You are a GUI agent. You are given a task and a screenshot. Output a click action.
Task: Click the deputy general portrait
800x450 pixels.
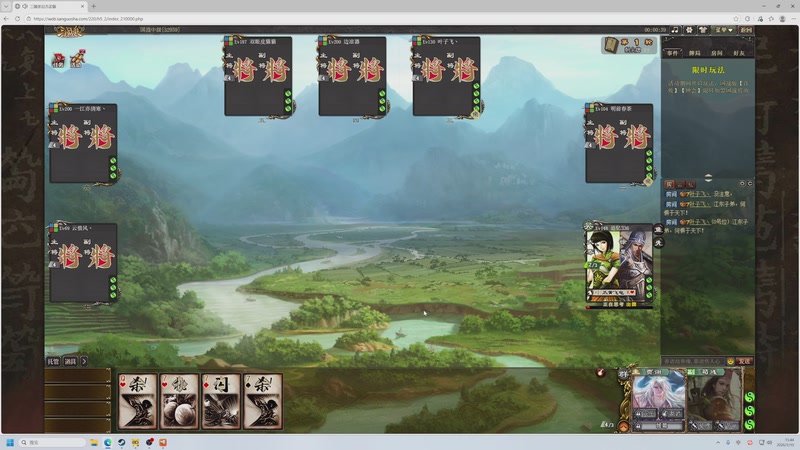(714, 395)
